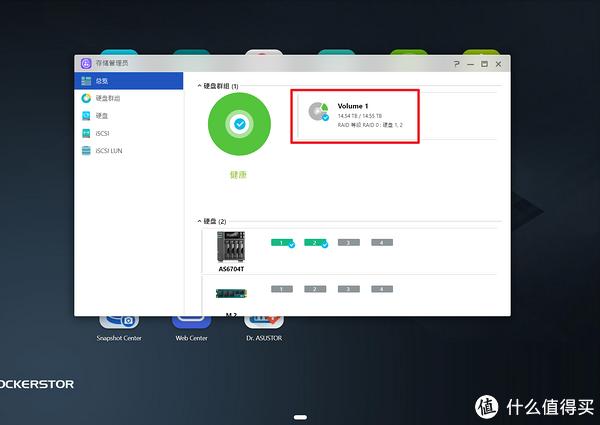
Task: Select M.2 slot 3 in the SSD row
Action: pyautogui.click(x=349, y=289)
